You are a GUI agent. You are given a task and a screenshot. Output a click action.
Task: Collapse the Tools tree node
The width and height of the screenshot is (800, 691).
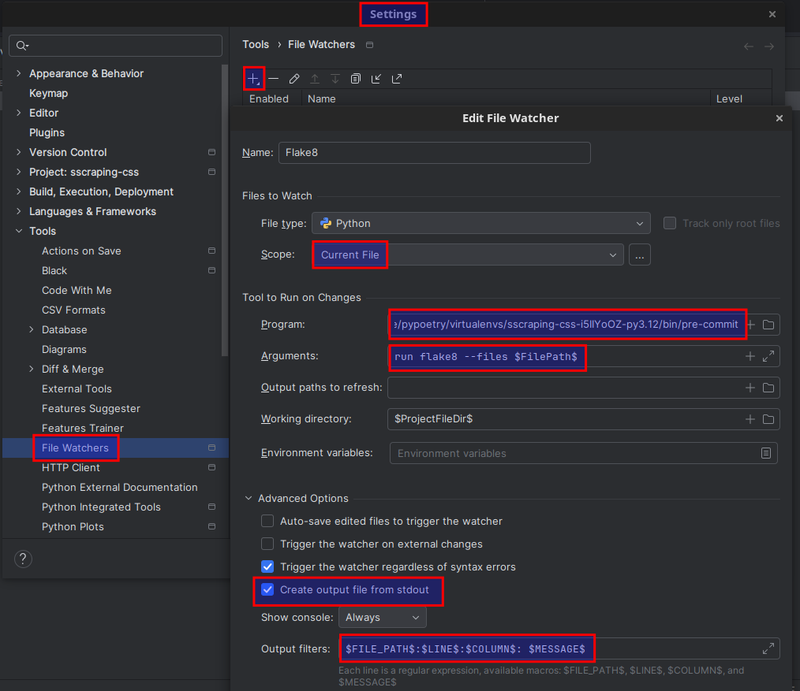tap(19, 231)
